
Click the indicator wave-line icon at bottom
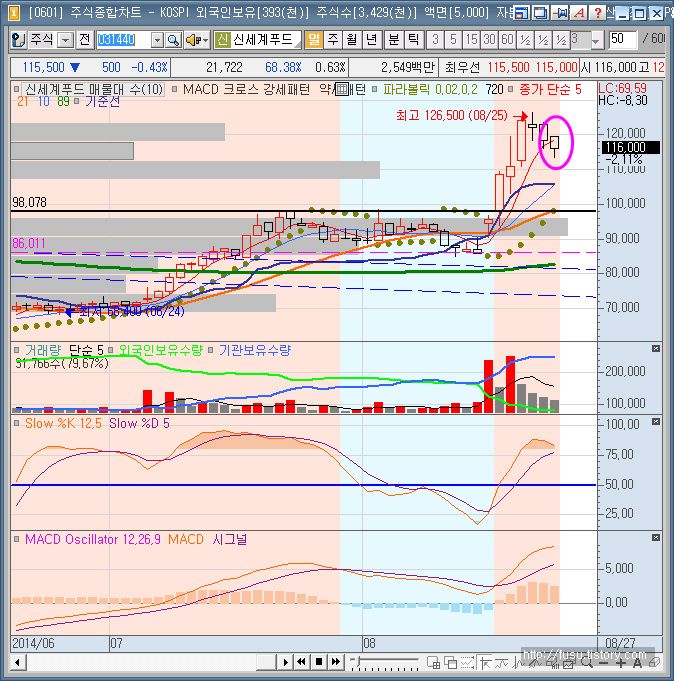coord(502,662)
